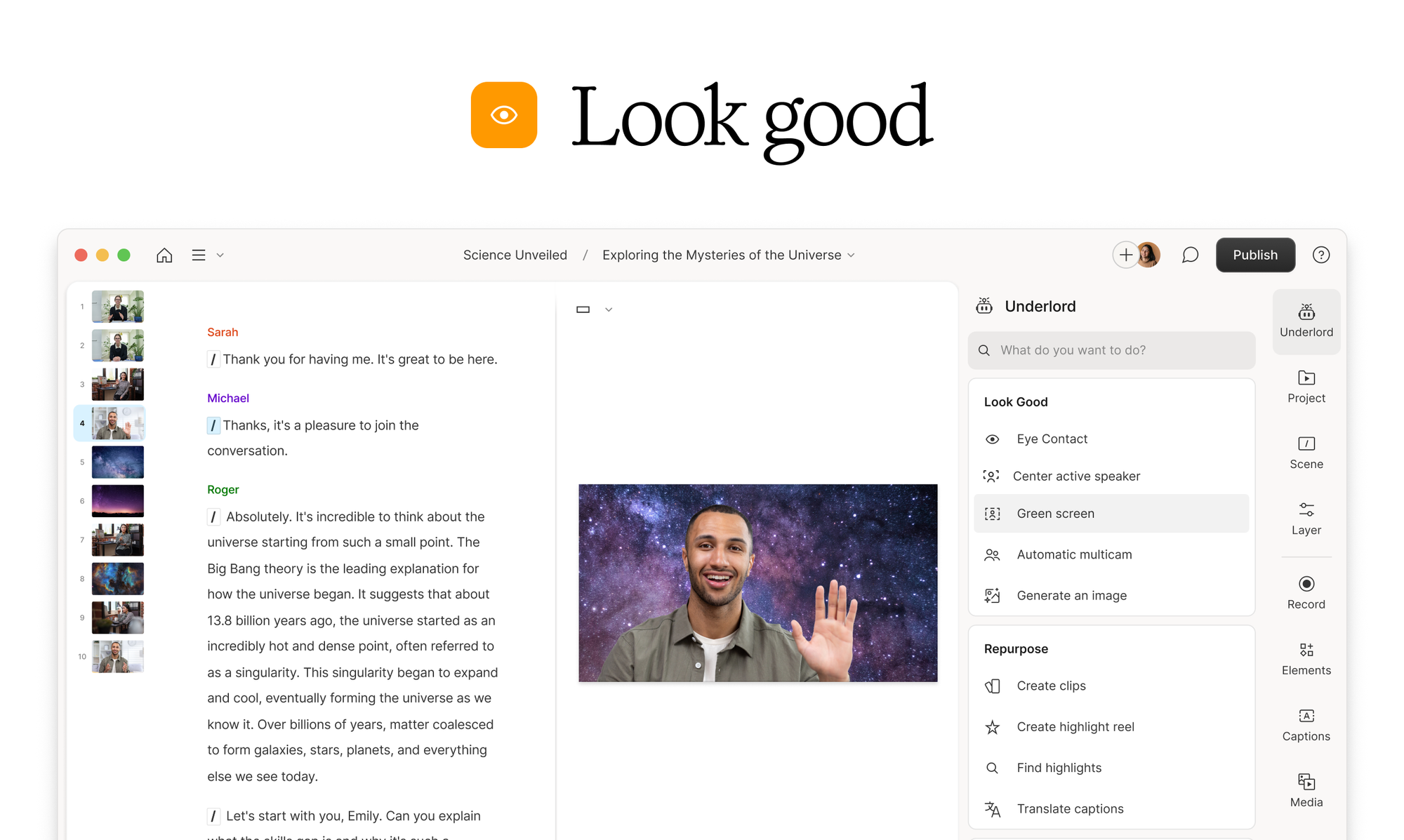Image resolution: width=1404 pixels, height=840 pixels.
Task: Click the home icon in the toolbar
Action: click(x=164, y=255)
